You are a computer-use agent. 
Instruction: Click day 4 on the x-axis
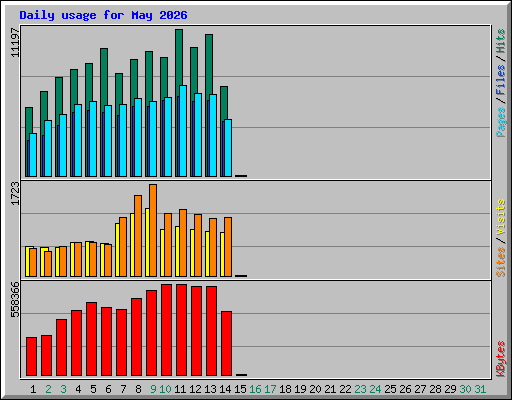78,389
